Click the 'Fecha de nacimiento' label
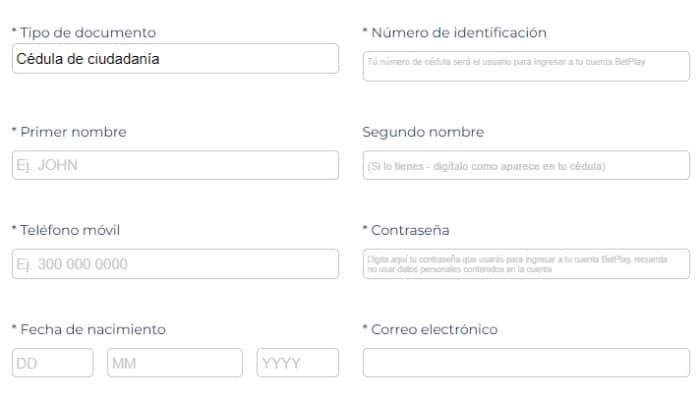Image resolution: width=700 pixels, height=401 pixels. click(x=93, y=329)
